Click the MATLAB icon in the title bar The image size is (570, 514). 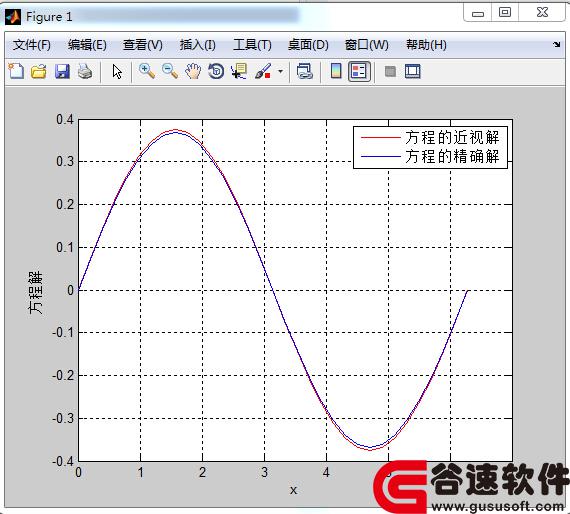coord(13,17)
